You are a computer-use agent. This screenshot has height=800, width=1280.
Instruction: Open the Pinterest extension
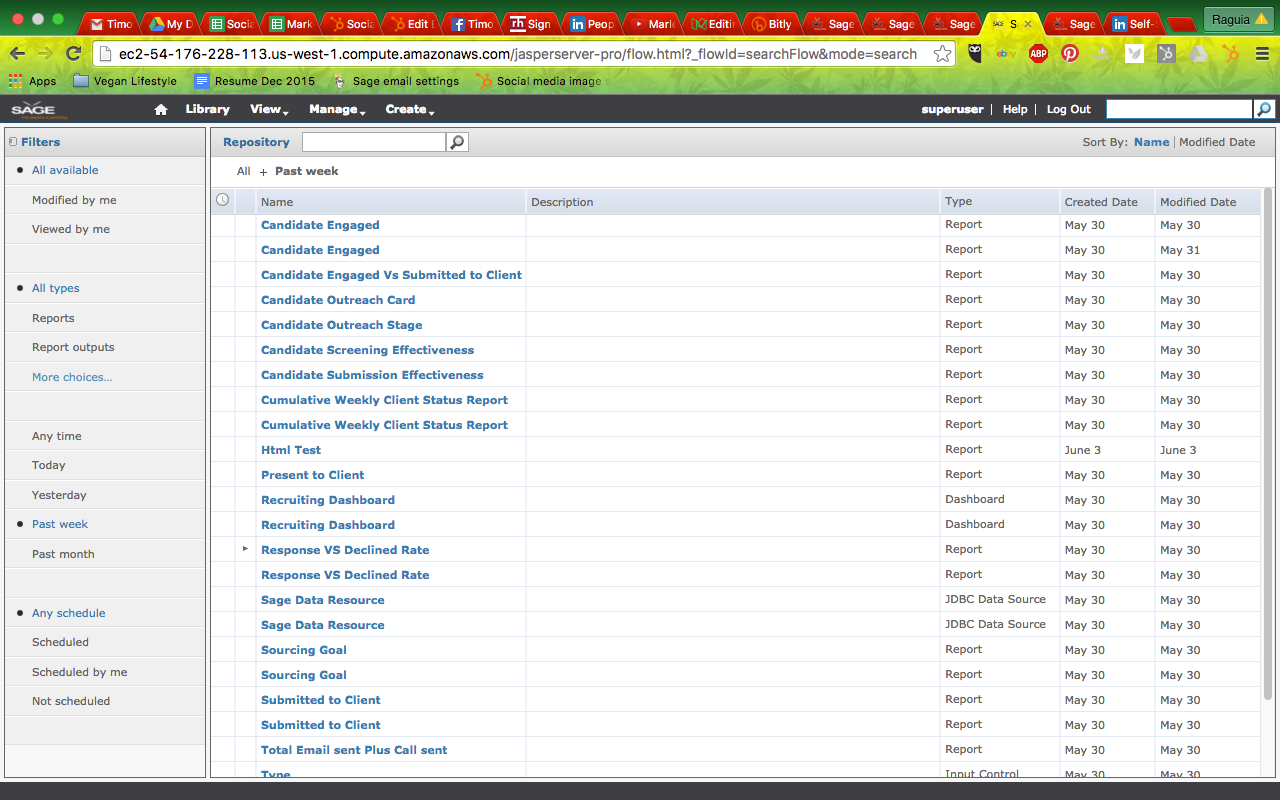(x=1070, y=54)
